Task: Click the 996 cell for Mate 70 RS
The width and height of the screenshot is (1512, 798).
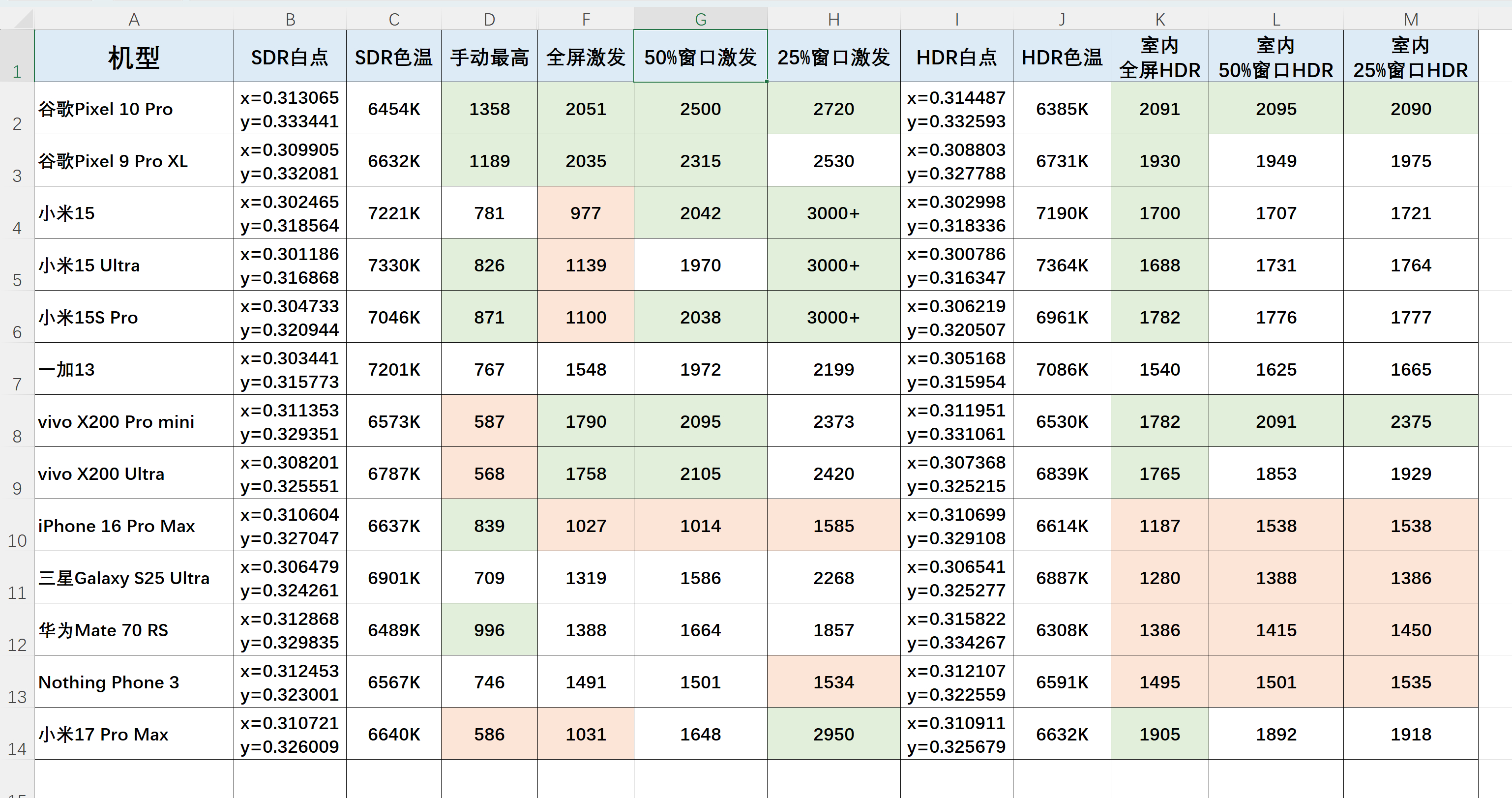Action: pos(490,629)
